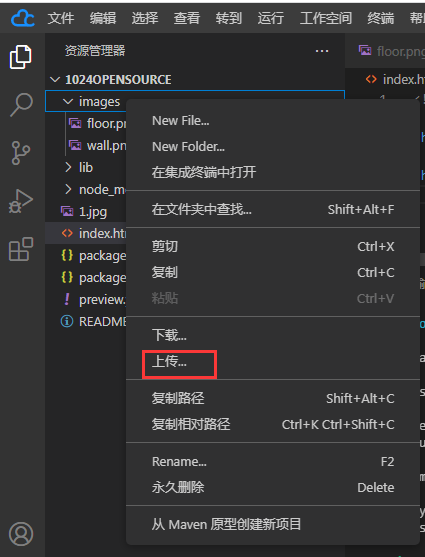
Task: Click the README info file icon
Action: click(67, 321)
